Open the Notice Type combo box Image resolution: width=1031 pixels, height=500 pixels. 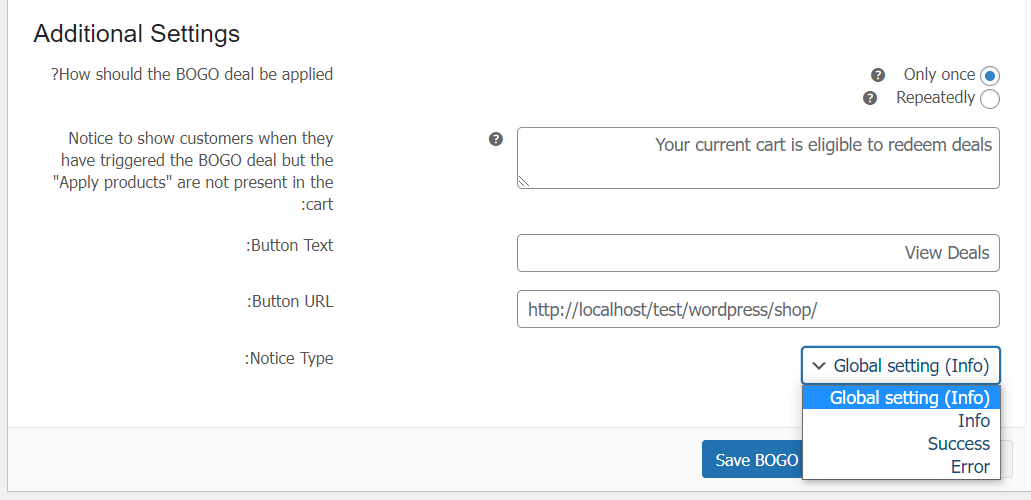tap(900, 365)
